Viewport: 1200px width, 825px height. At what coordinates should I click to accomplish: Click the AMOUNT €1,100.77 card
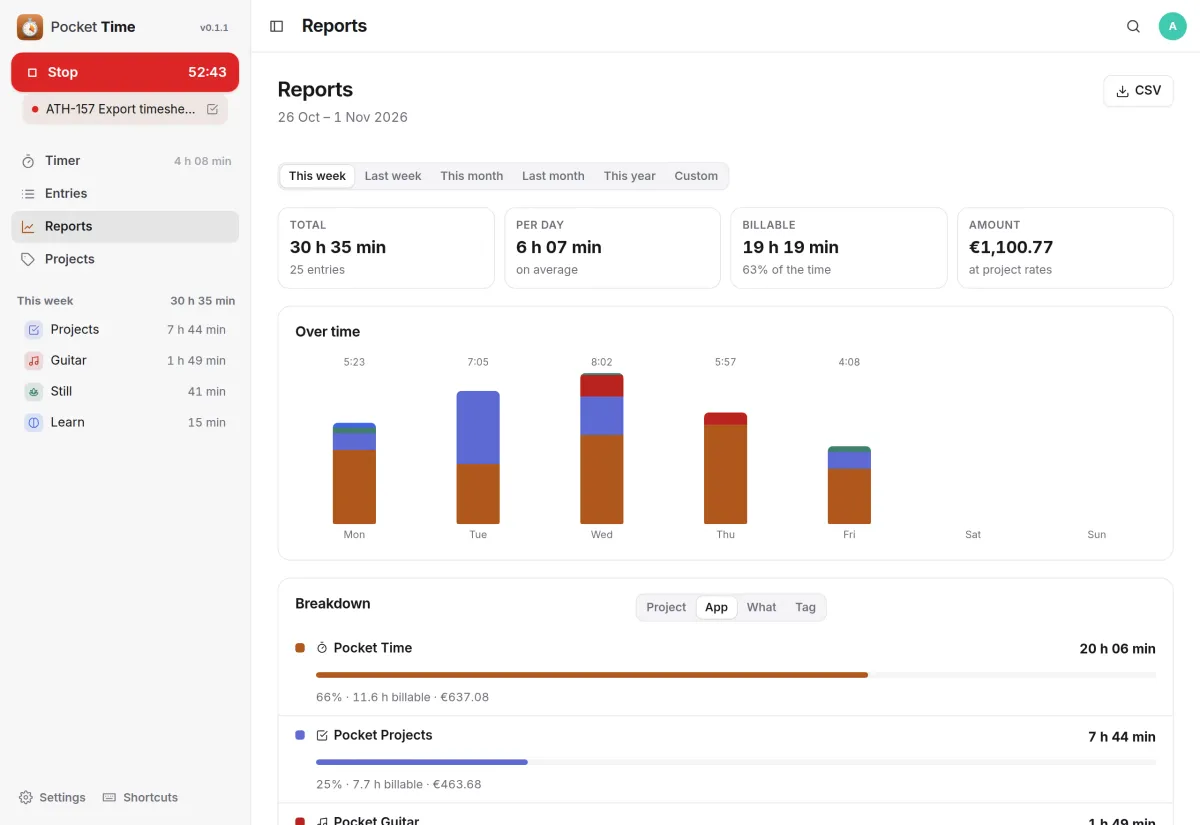[1065, 248]
